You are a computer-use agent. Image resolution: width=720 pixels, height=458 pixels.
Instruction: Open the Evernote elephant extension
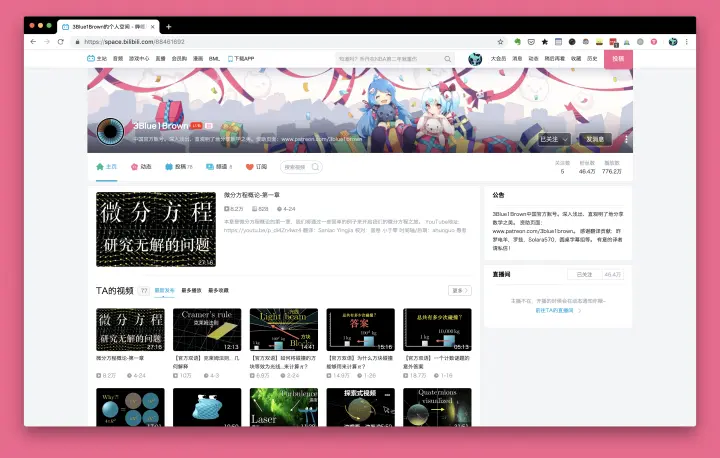click(518, 42)
